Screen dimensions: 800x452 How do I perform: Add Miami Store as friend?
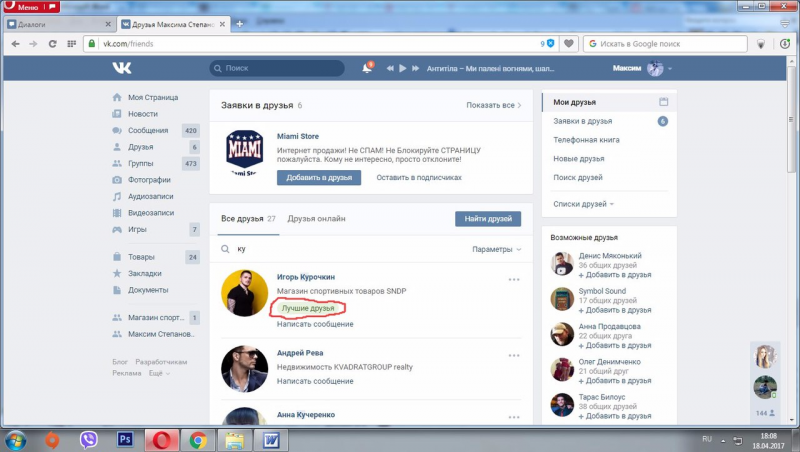319,178
